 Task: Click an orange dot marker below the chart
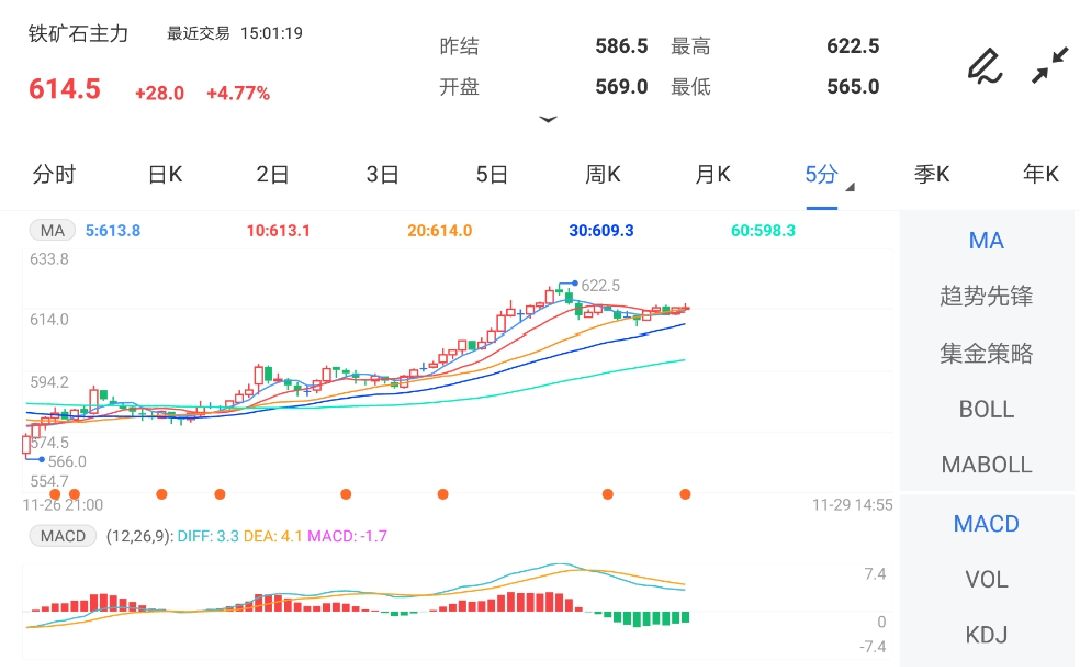pos(345,493)
